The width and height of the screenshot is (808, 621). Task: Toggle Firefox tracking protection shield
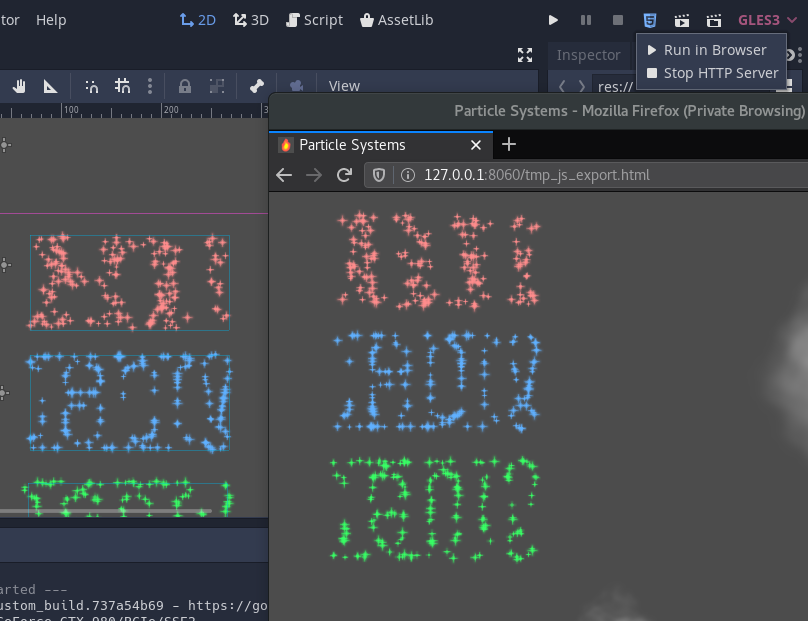[x=380, y=174]
